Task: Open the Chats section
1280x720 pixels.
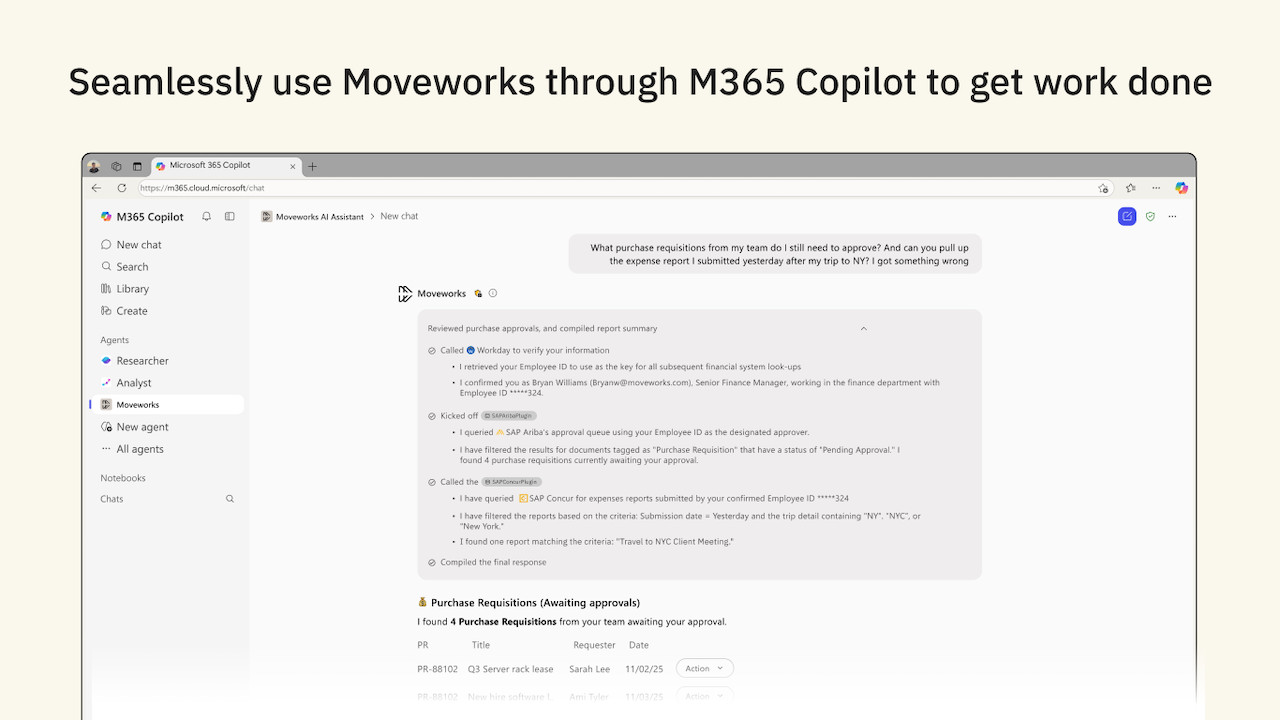Action: tap(112, 499)
